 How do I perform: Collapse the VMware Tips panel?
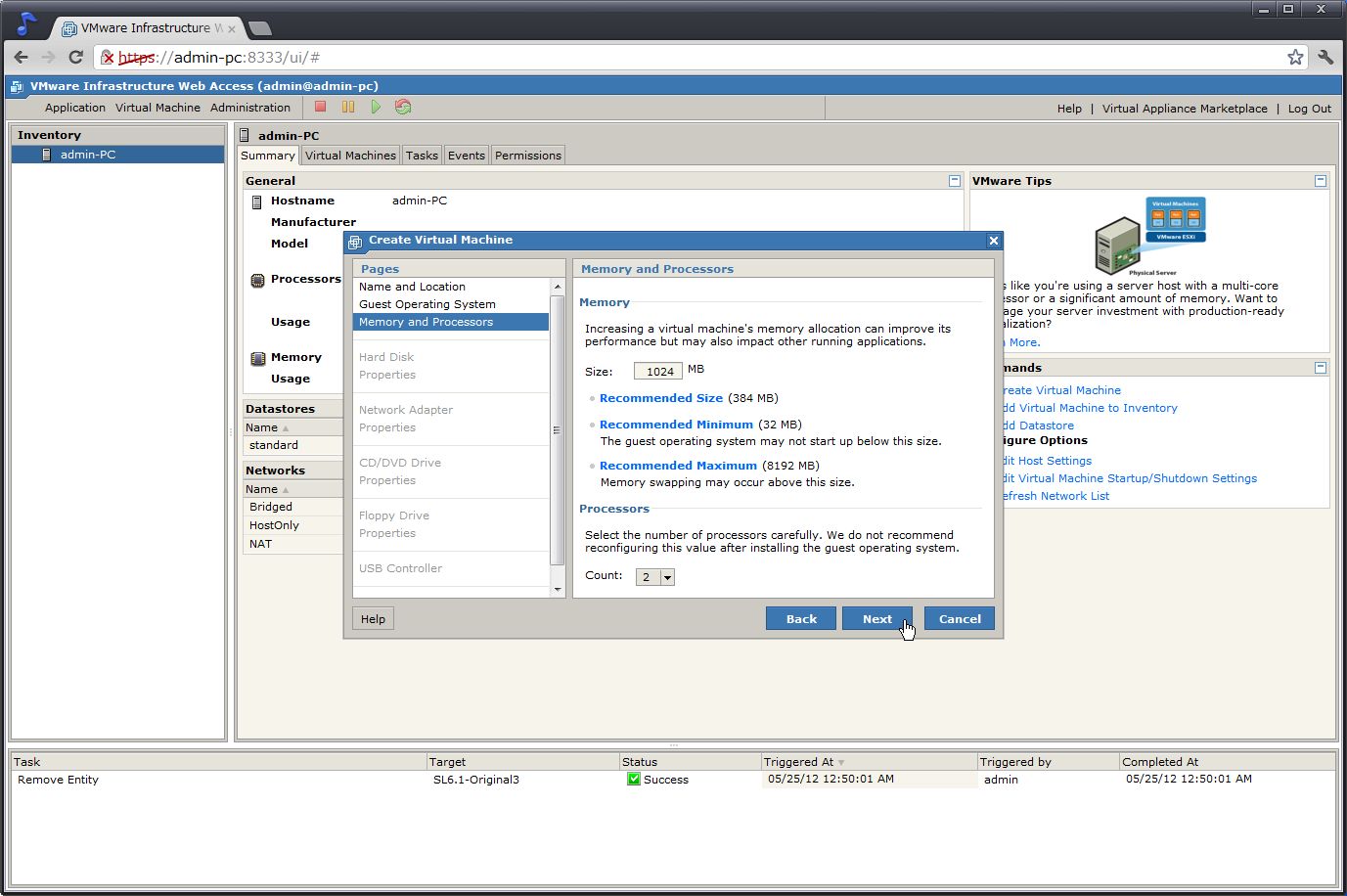click(x=1321, y=181)
